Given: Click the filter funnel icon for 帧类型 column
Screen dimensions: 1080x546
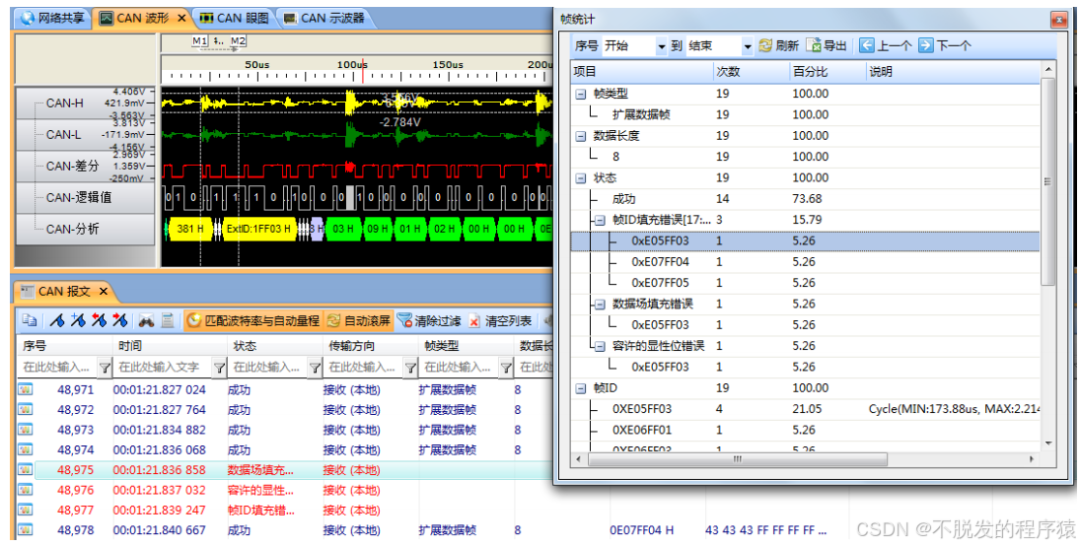Looking at the screenshot, I should click(x=506, y=367).
